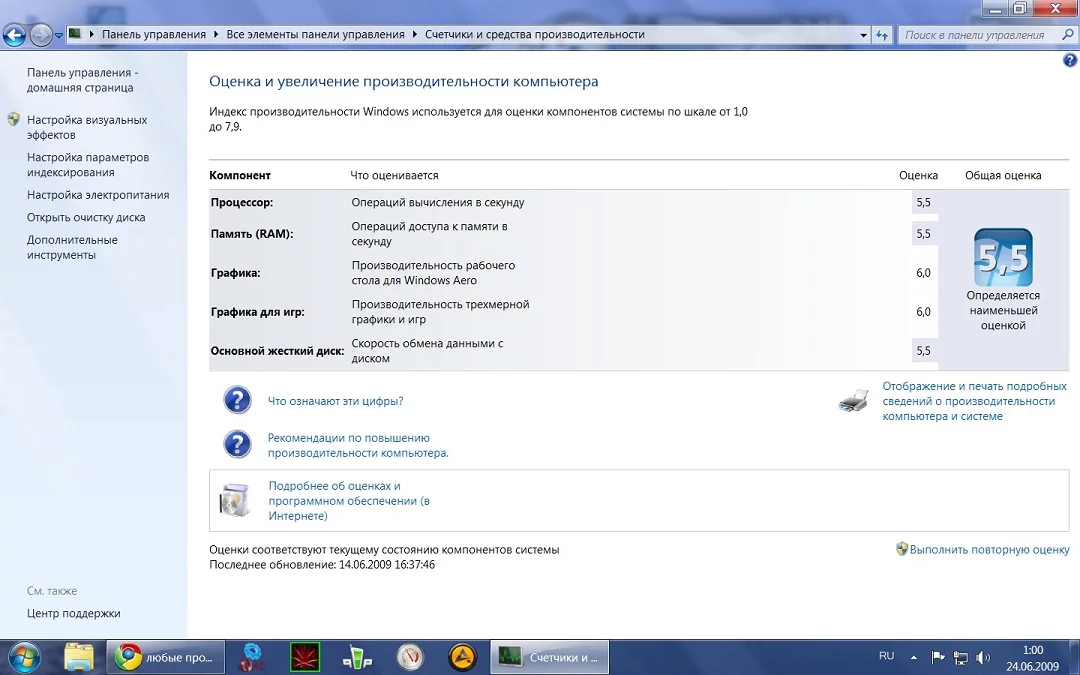Open the Windows Start button
The image size is (1080, 675).
[24, 657]
